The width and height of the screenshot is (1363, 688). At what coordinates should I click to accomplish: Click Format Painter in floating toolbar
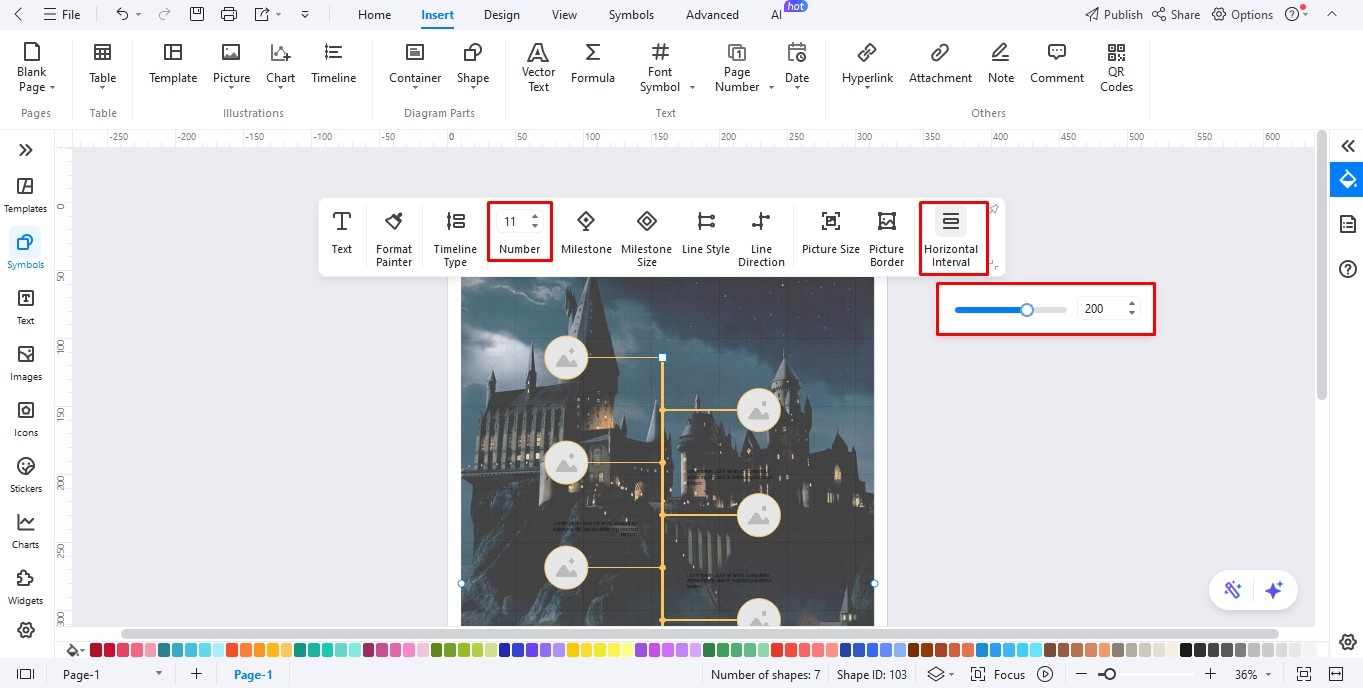394,239
